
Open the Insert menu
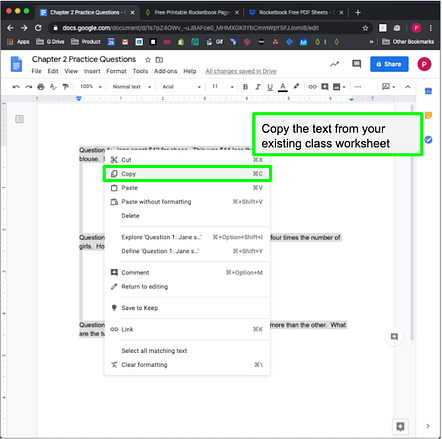92,71
